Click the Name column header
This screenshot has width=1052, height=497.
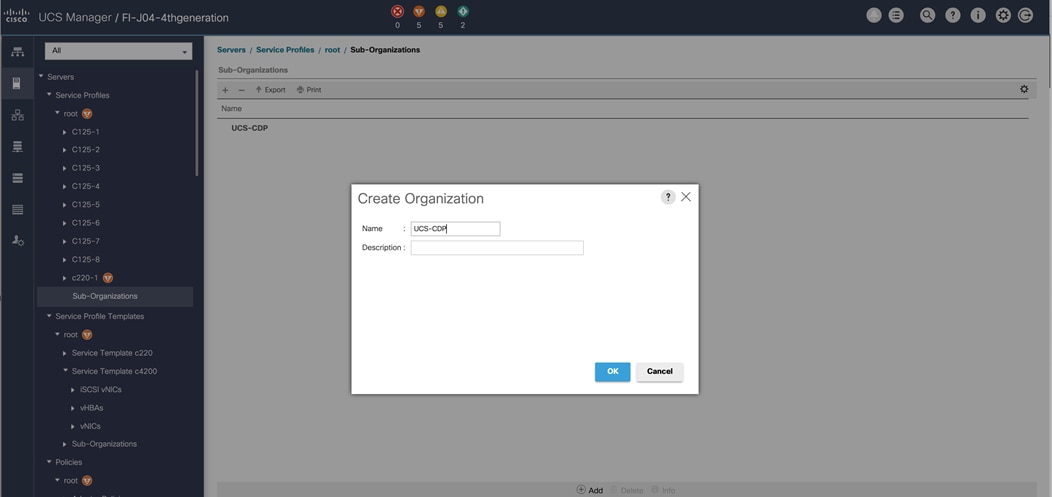[x=232, y=109]
